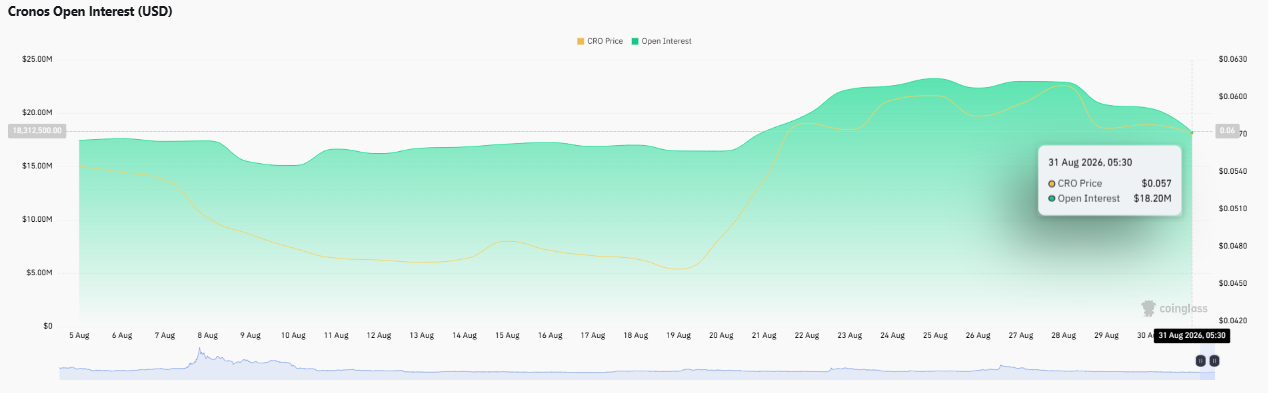Click the $0.0510 right axis label
This screenshot has width=1268, height=393.
tap(1233, 208)
